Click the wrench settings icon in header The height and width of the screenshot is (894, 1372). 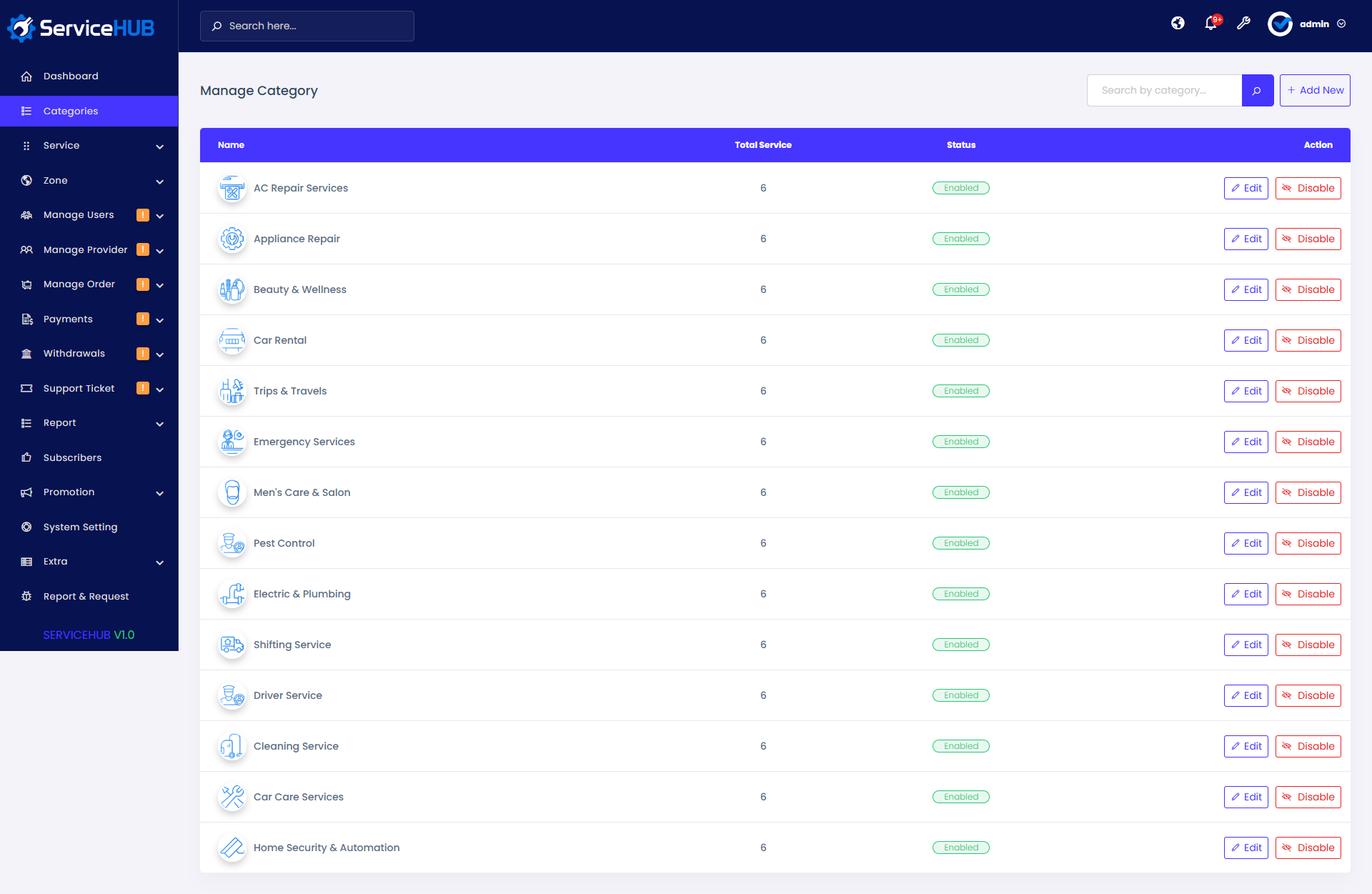point(1243,24)
